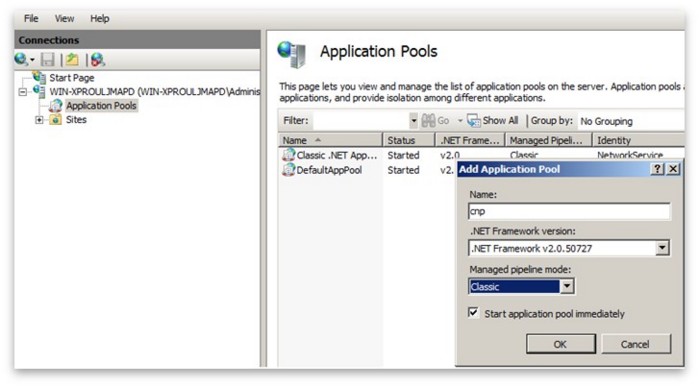699x387 pixels.
Task: Sort by the .NET Frame... column header
Action: tap(470, 140)
